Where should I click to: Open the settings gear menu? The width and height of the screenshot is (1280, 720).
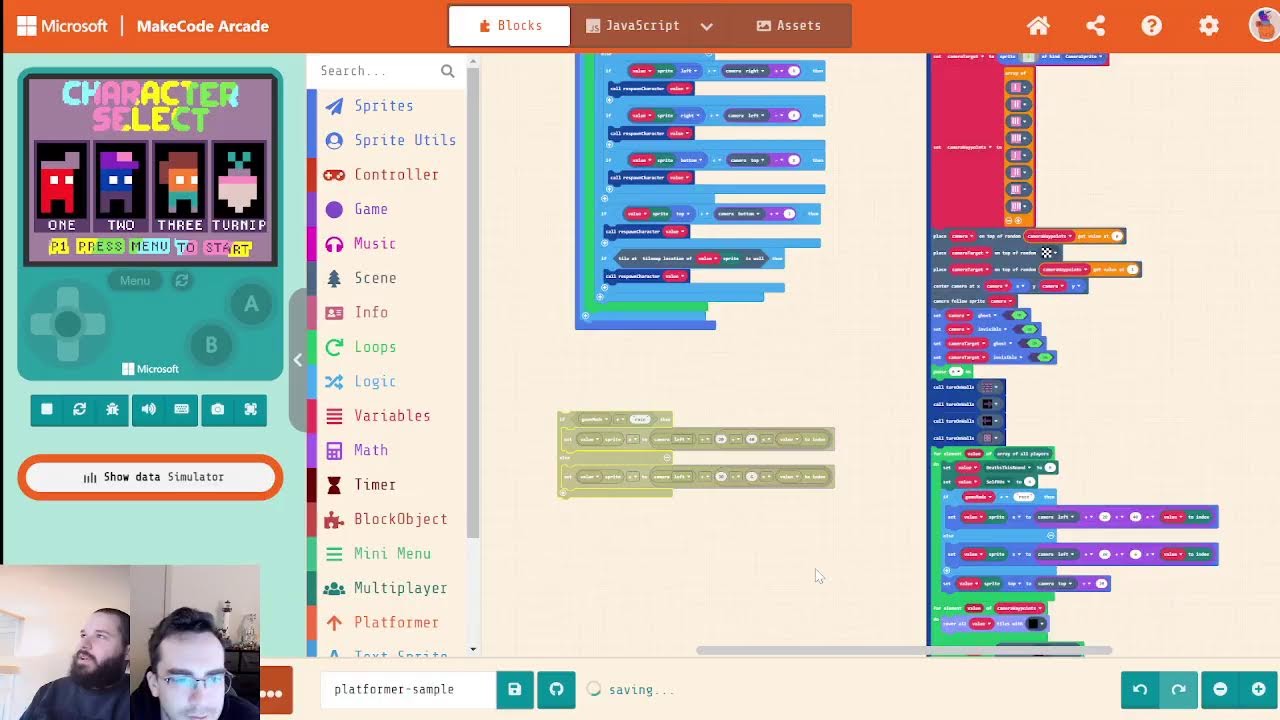pyautogui.click(x=1209, y=26)
